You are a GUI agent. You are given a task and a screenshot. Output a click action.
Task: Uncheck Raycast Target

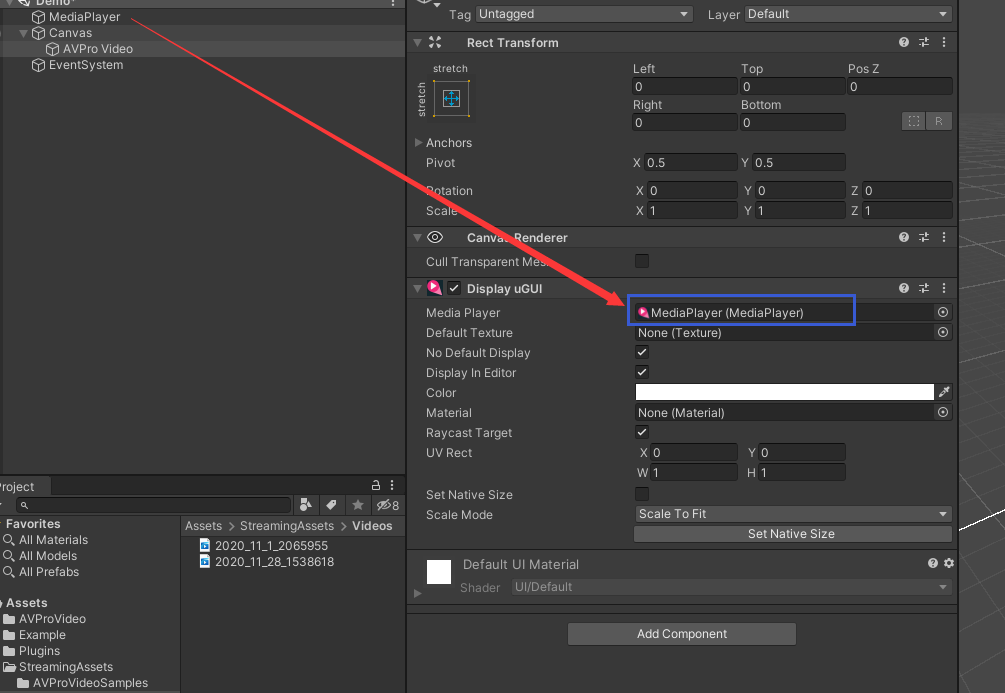pos(641,432)
